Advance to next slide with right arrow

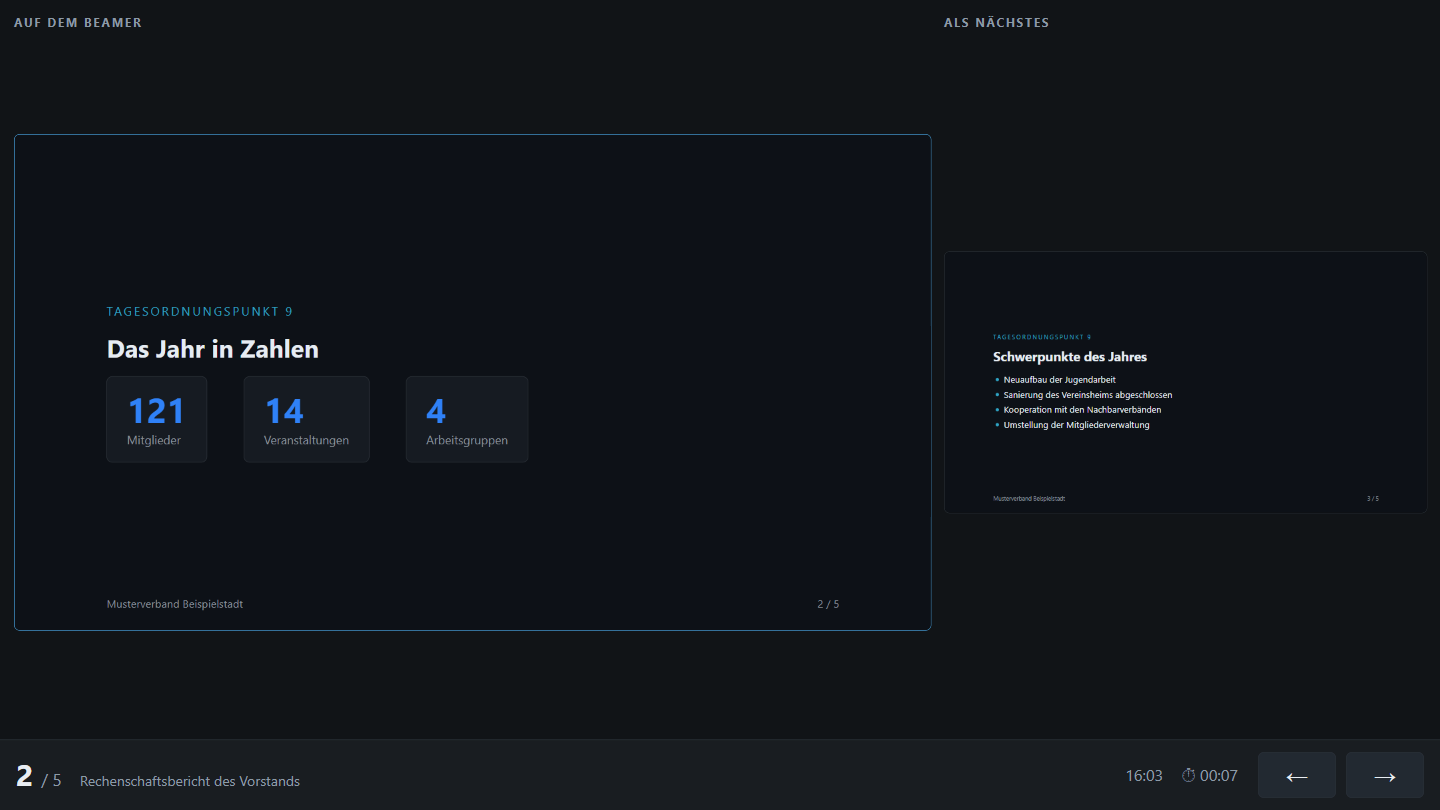(1384, 775)
